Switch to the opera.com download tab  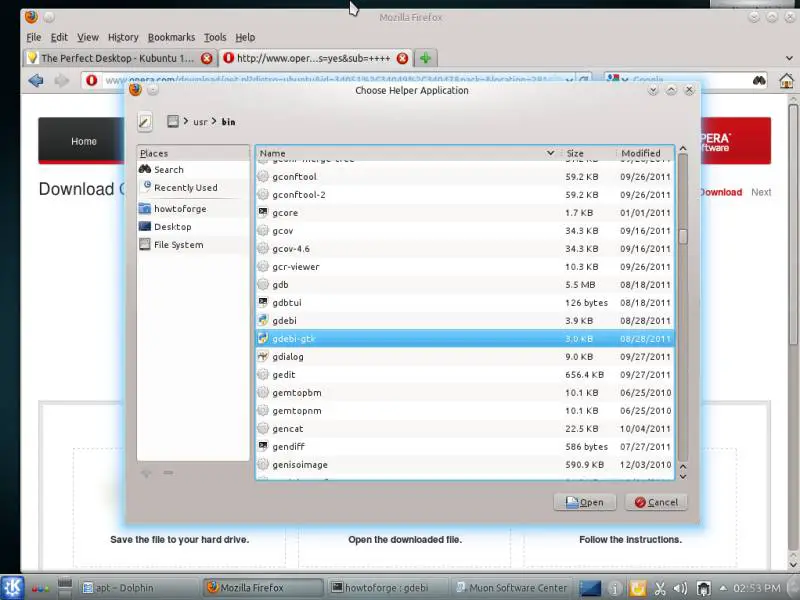click(x=316, y=58)
